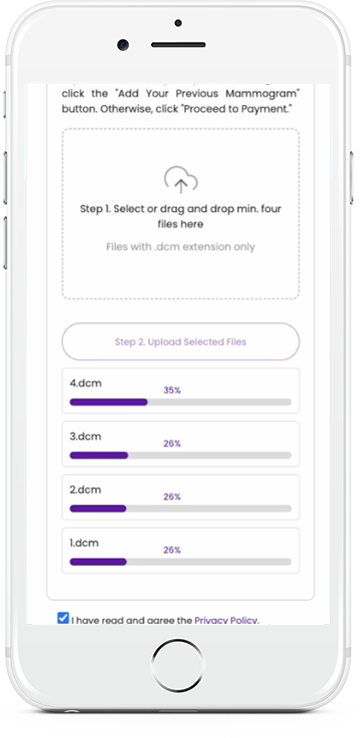Click the dashed file drop zone
Image resolution: width=360 pixels, height=738 pixels.
tap(181, 214)
